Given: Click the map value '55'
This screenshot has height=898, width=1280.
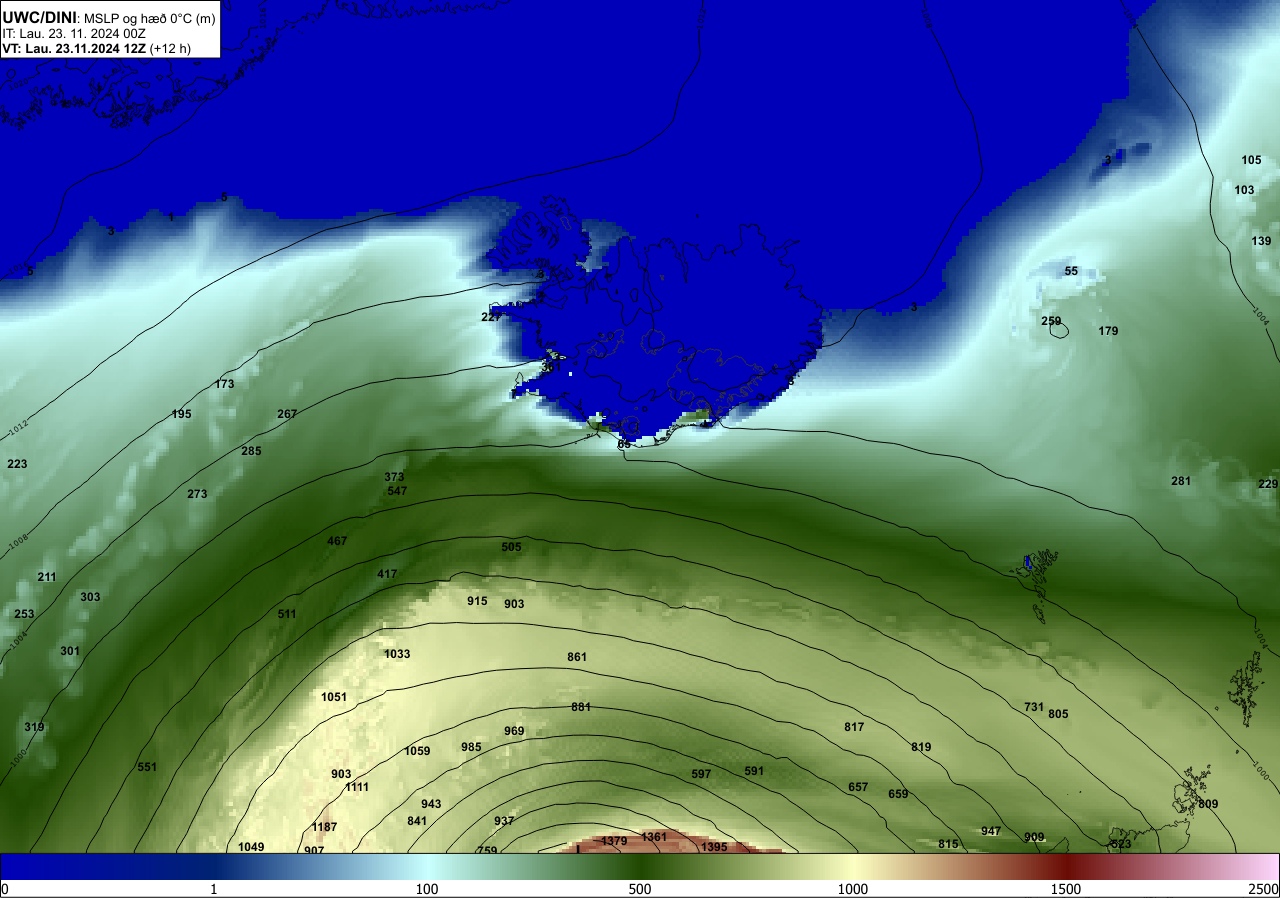Looking at the screenshot, I should click(1071, 271).
